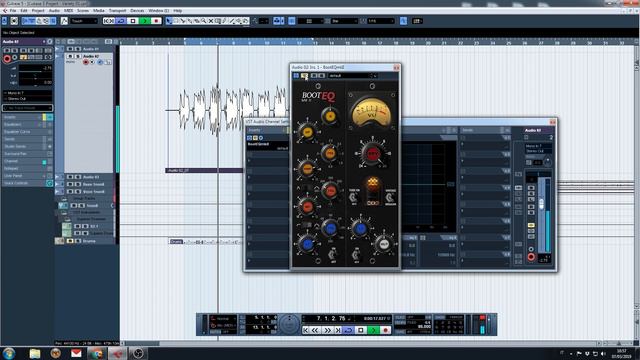
Task: Open the automation mode dropdown (Touch)
Action: (84, 21)
